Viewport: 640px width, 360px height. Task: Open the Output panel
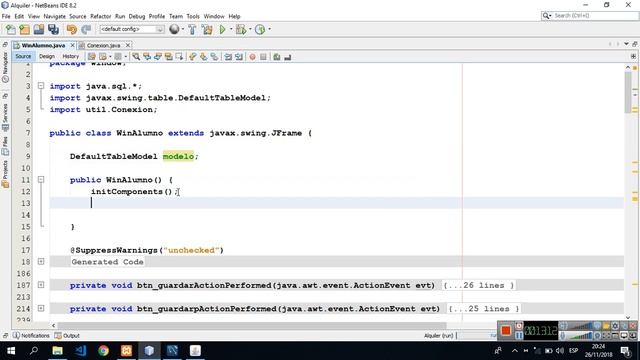67,336
